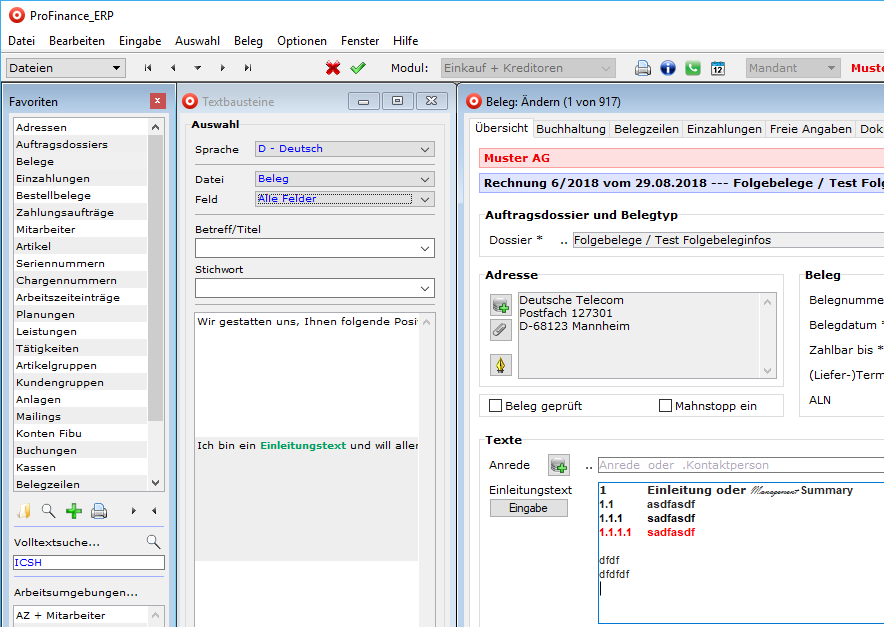Click the paperclip attachment icon in Adresse
The height and width of the screenshot is (627, 884).
point(500,329)
